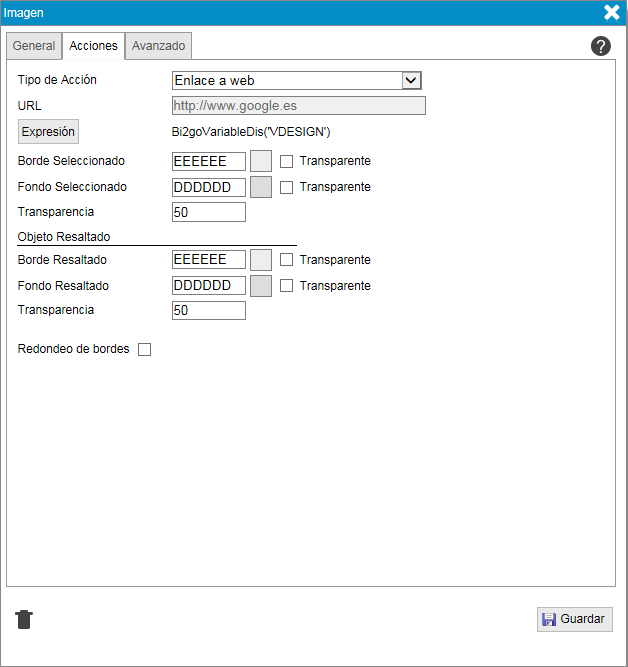
Task: Click the Borde Resaltado color swatch
Action: coord(260,260)
